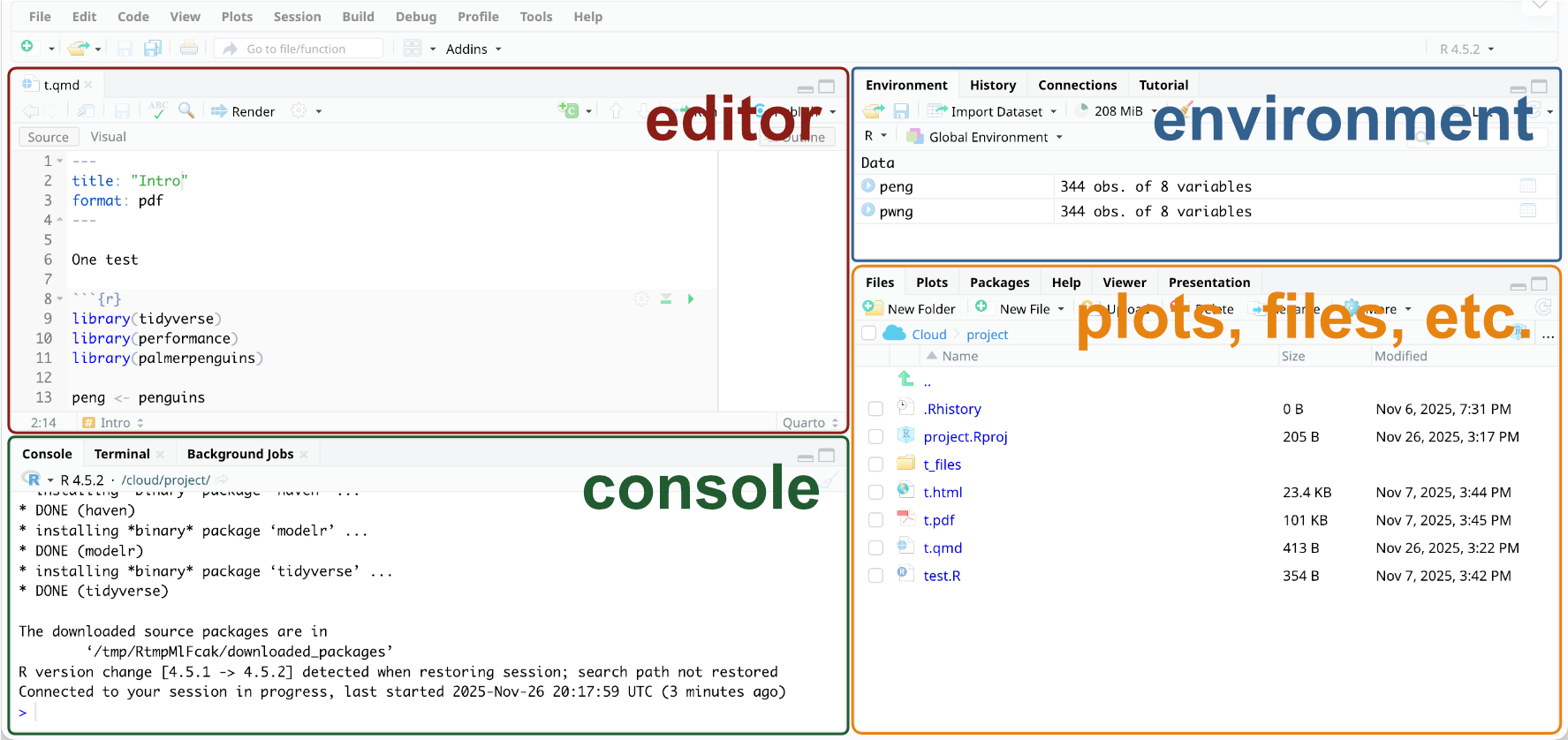Open the workspace folder icon in Environment pane

[873, 111]
